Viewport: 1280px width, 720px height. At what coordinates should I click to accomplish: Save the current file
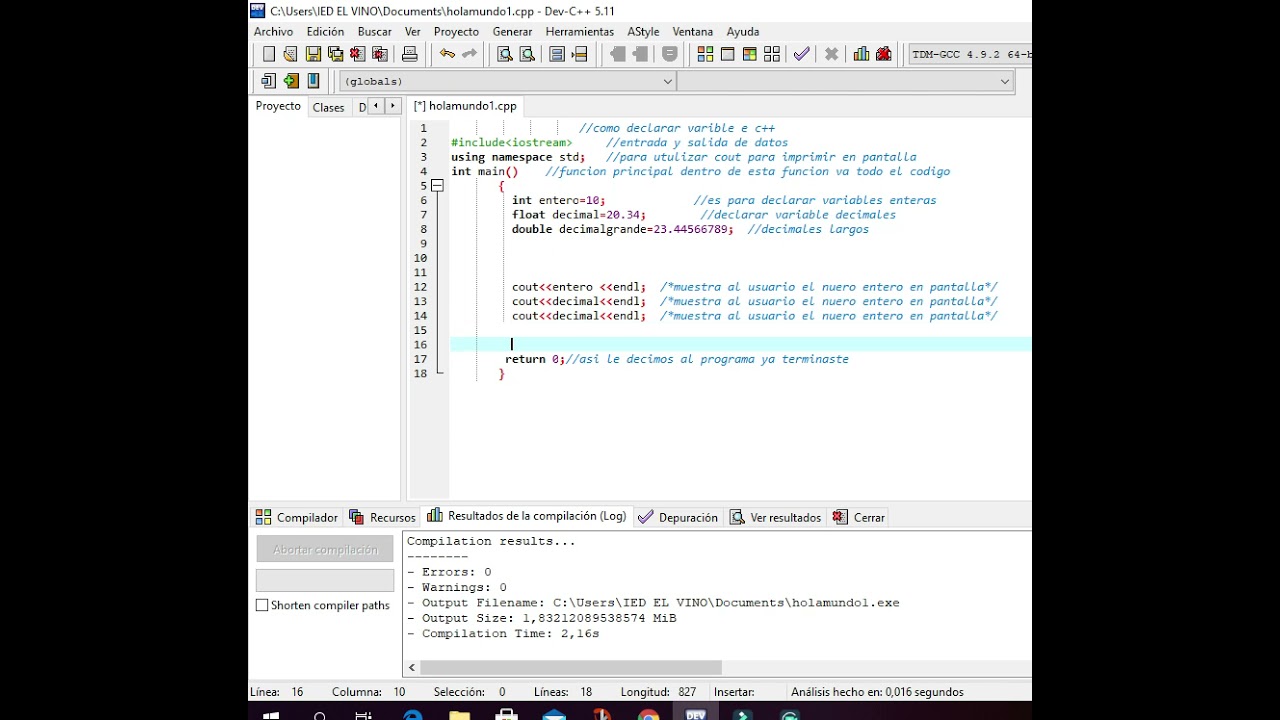(313, 54)
